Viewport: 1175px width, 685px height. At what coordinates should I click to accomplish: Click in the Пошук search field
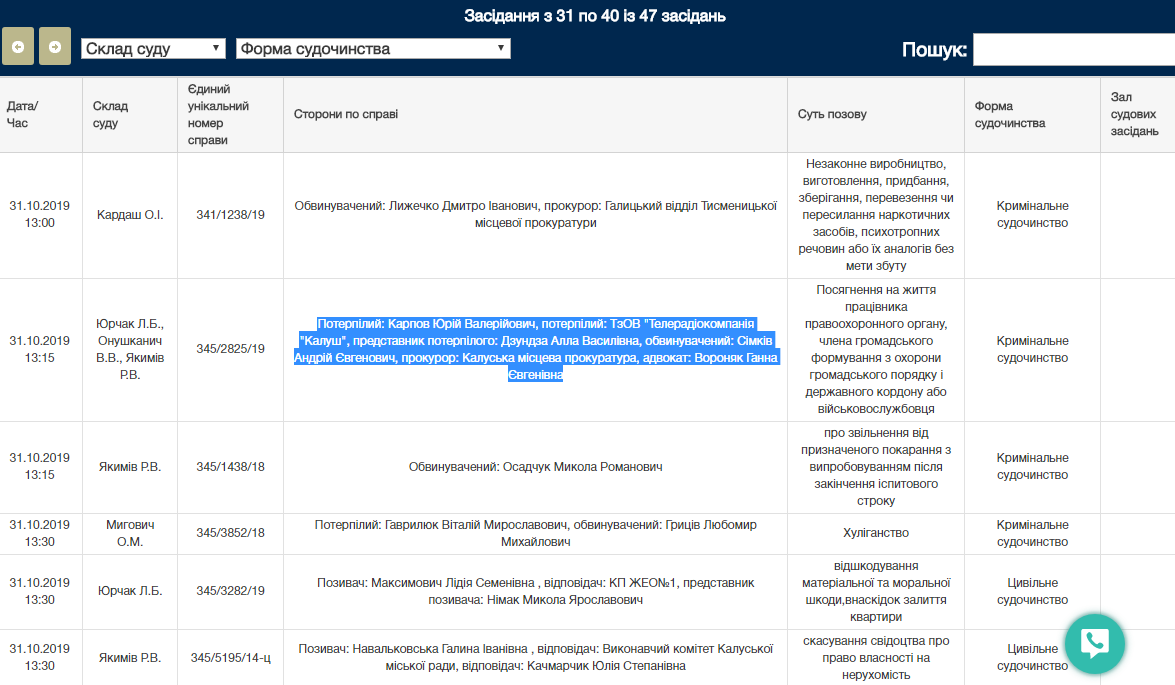(1072, 49)
